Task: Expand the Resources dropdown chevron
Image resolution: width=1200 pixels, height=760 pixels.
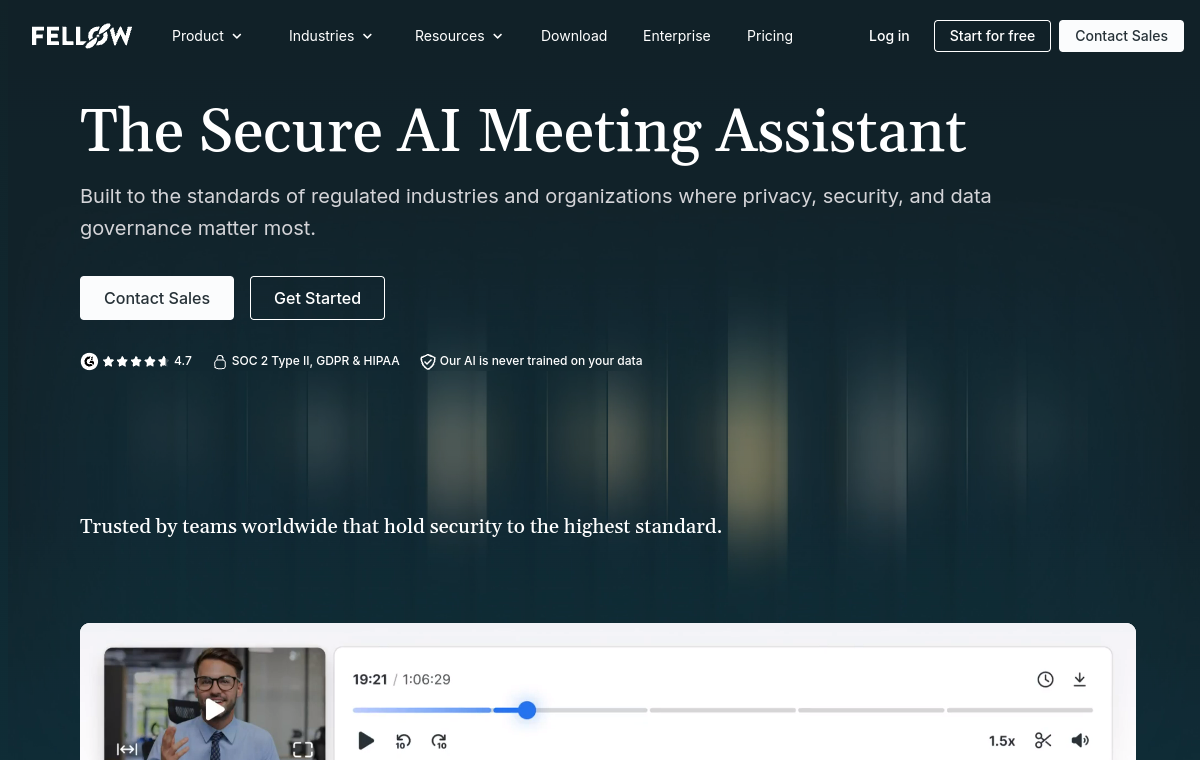Action: (x=498, y=36)
